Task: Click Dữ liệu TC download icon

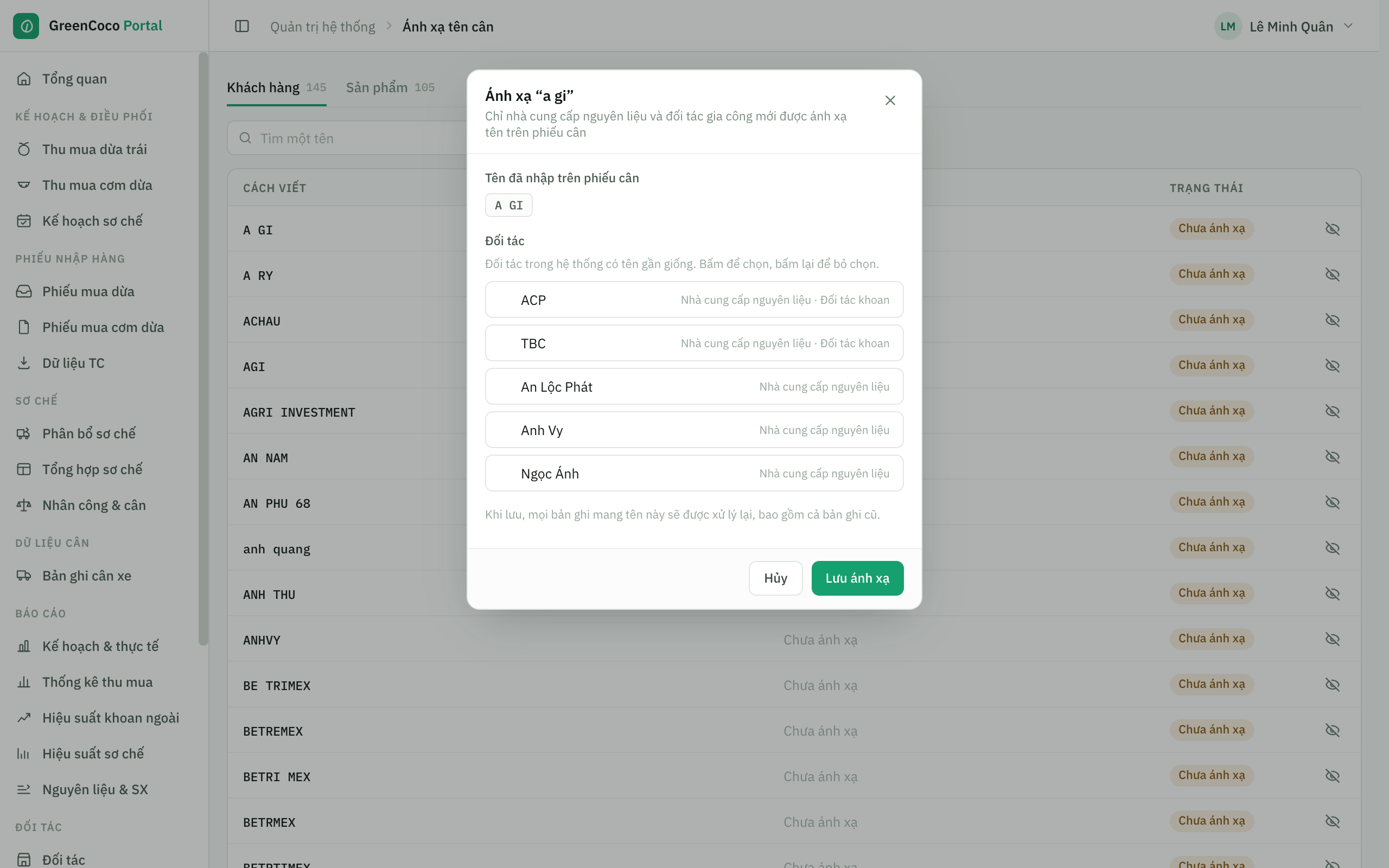Action: (23, 363)
